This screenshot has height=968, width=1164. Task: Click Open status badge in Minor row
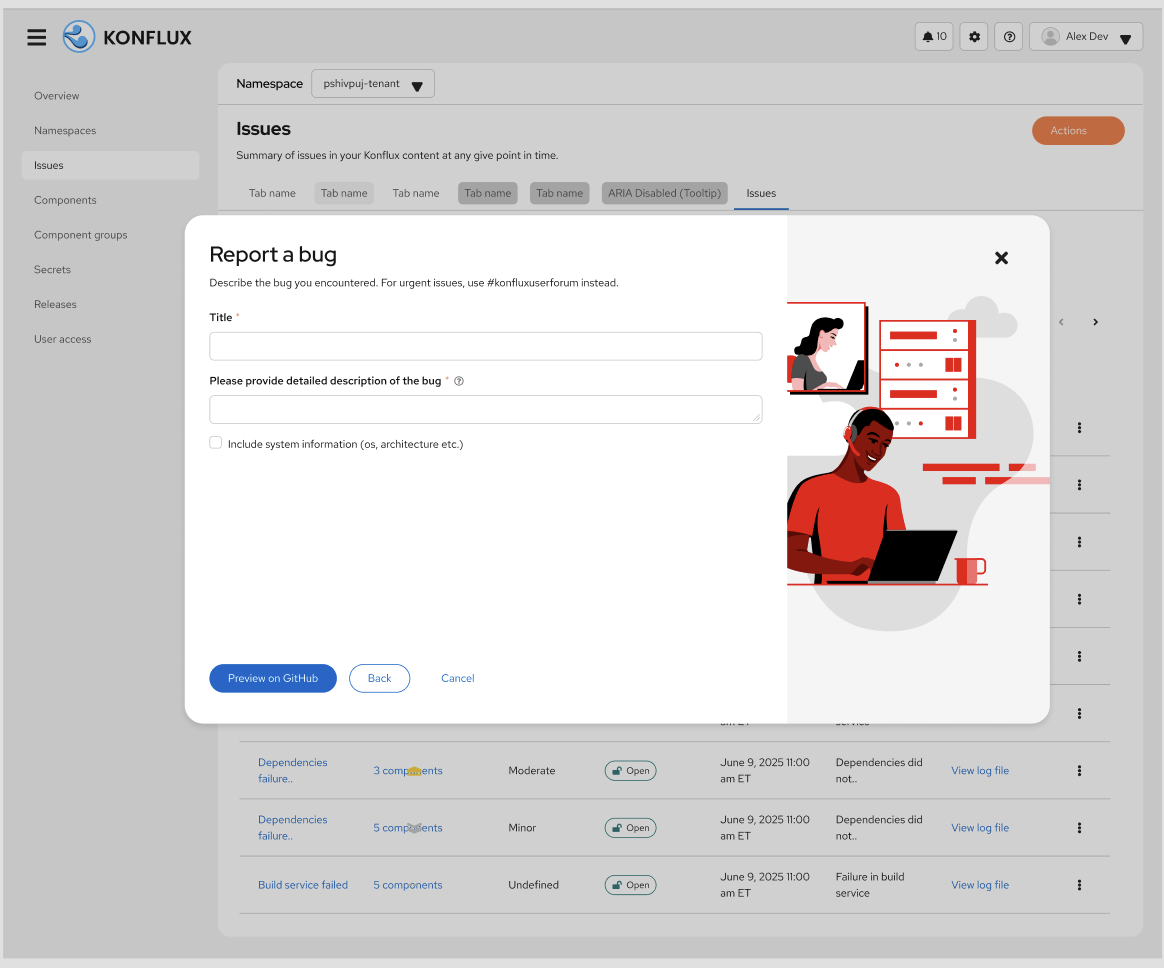(x=630, y=828)
